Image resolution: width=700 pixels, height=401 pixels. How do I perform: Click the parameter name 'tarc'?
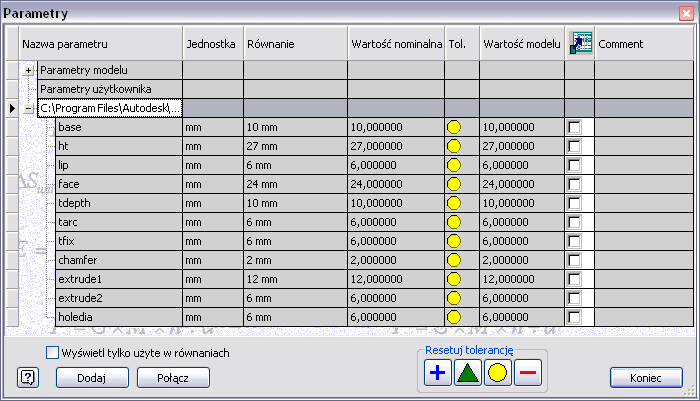pyautogui.click(x=68, y=222)
